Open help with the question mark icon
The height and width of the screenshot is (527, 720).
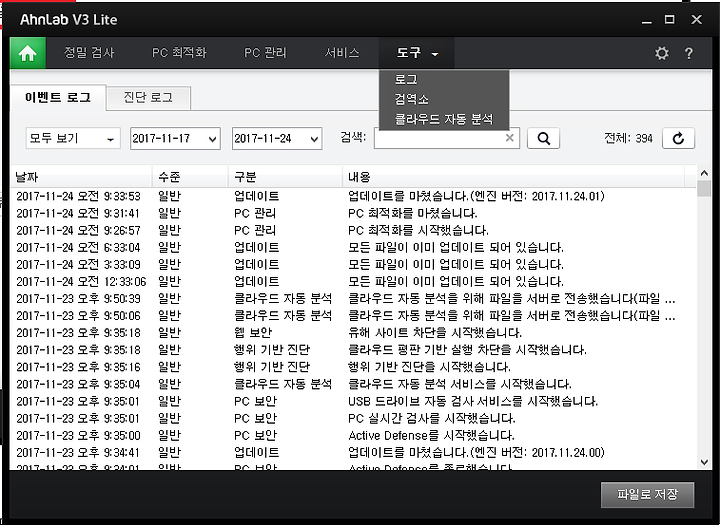688,53
